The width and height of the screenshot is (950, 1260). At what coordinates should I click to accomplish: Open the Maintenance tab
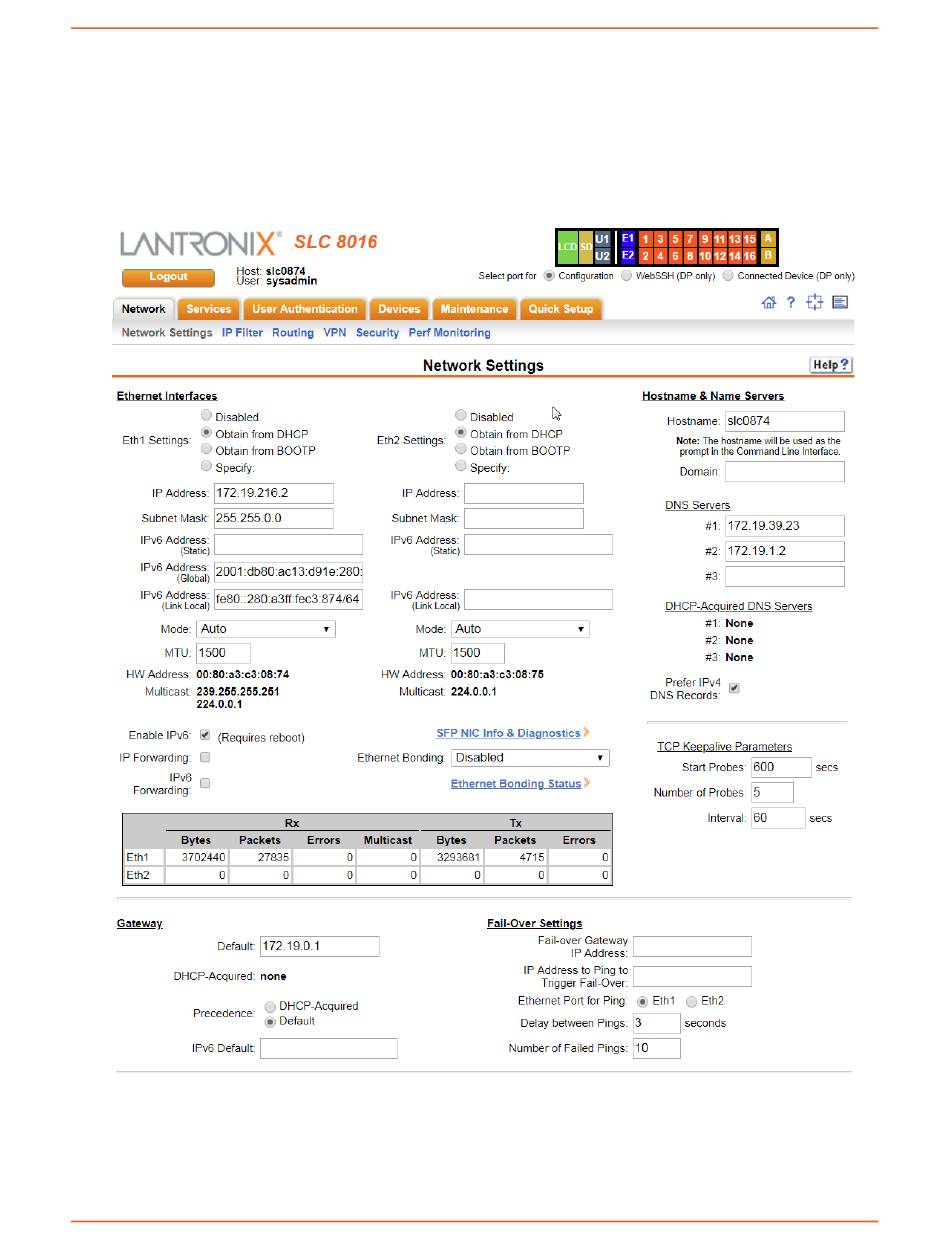(x=474, y=309)
